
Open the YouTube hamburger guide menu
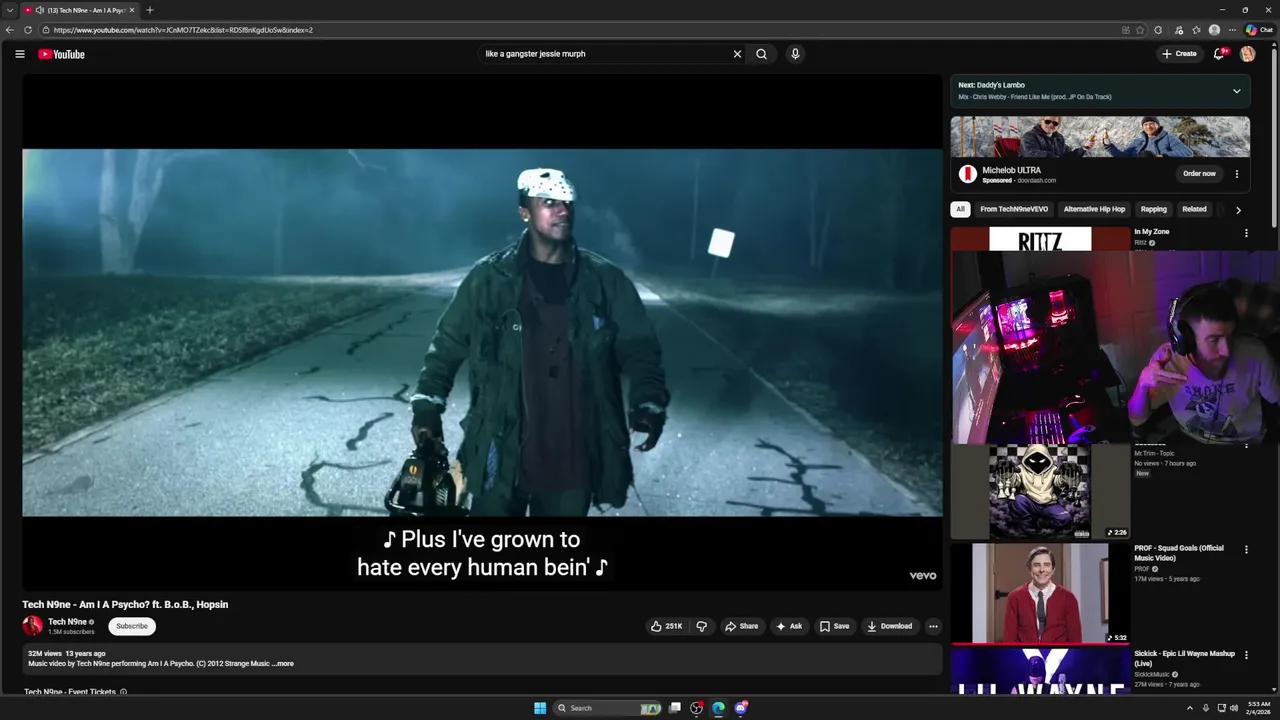pos(19,54)
